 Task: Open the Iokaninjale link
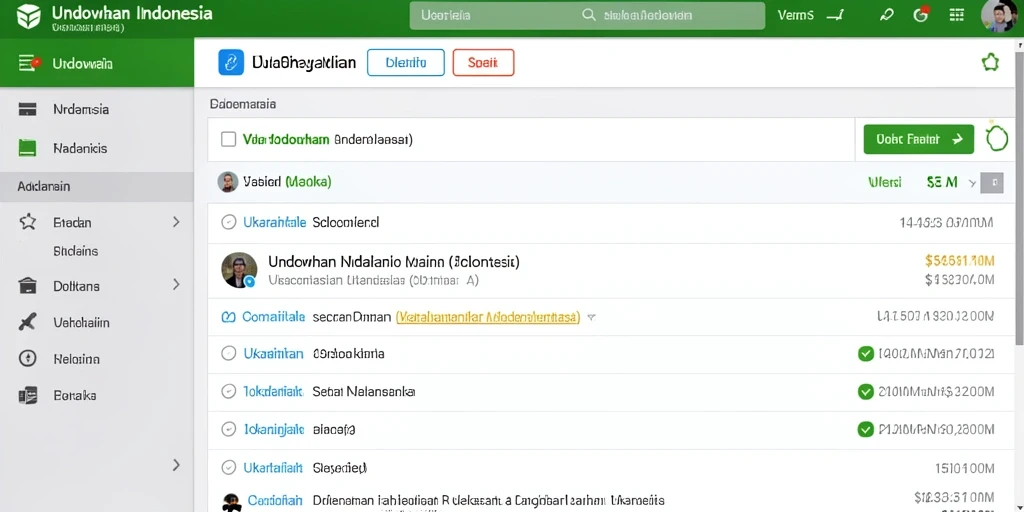click(274, 429)
